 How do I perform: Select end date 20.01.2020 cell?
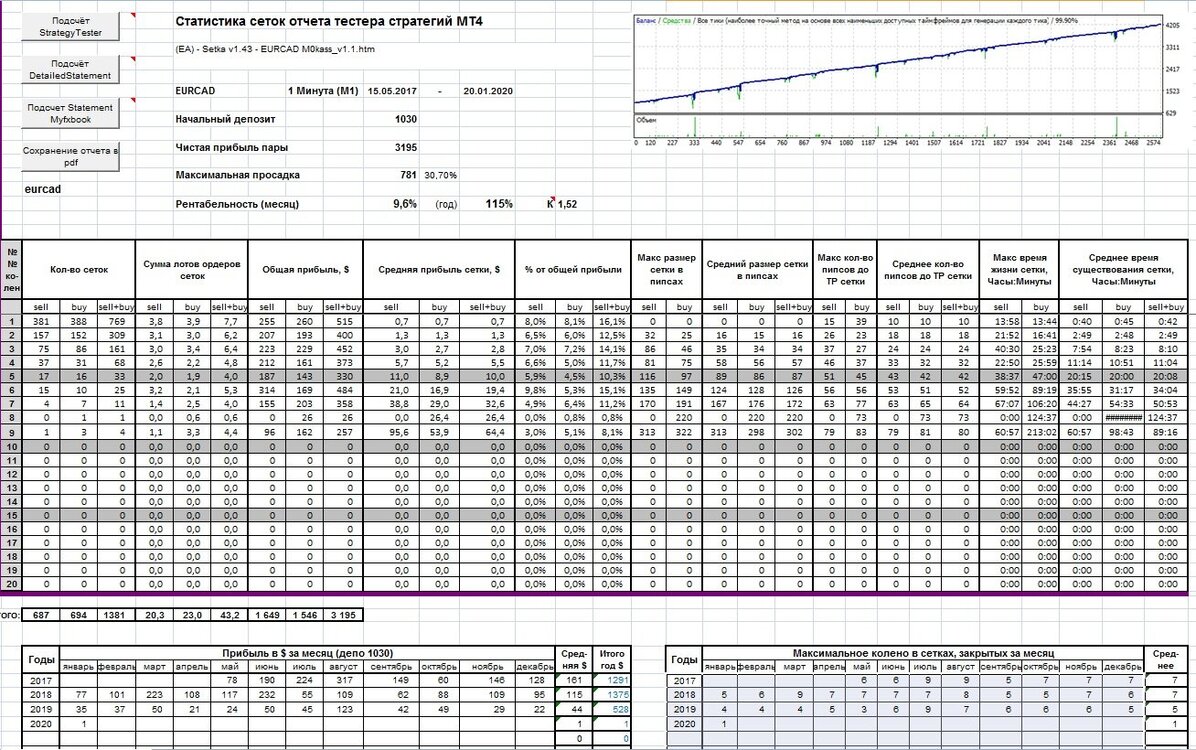click(x=487, y=91)
